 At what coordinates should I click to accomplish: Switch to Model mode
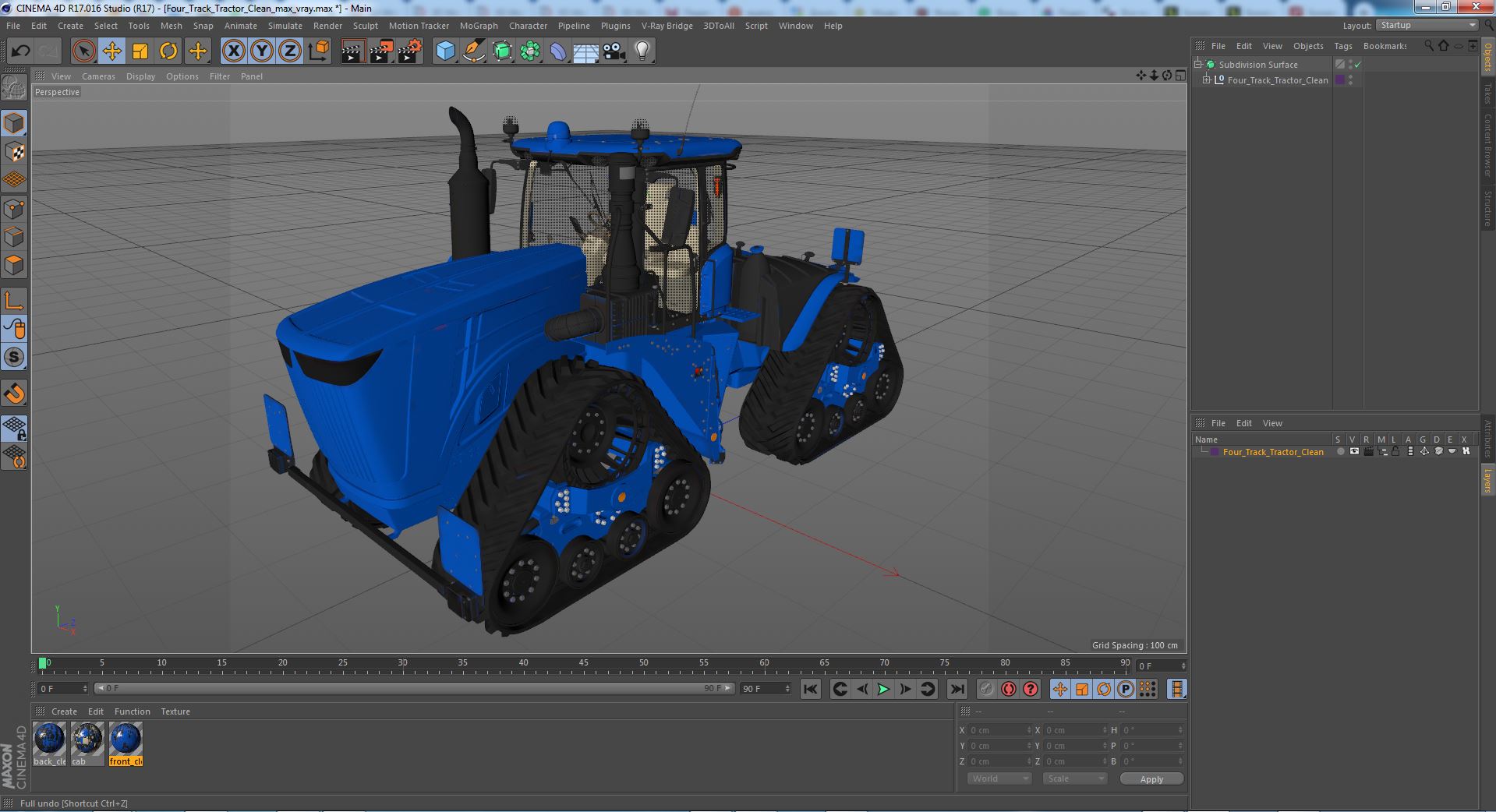pos(15,123)
